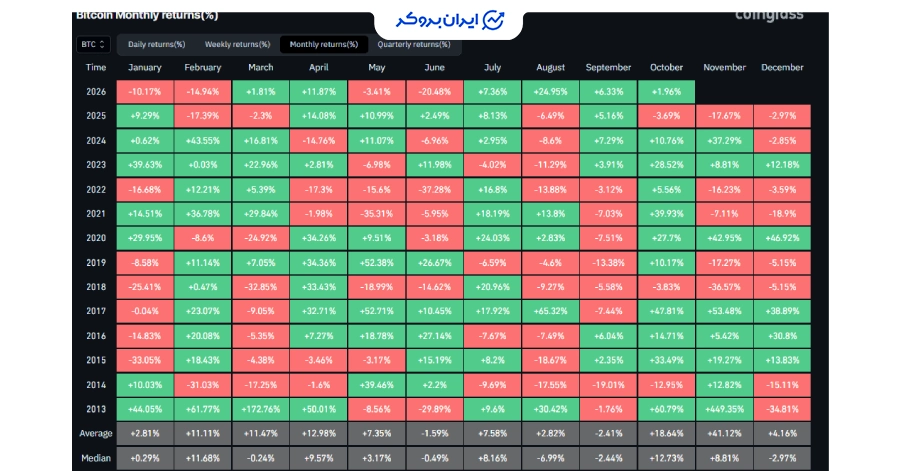Select the 2026 row label
900x471 pixels.
pos(96,92)
